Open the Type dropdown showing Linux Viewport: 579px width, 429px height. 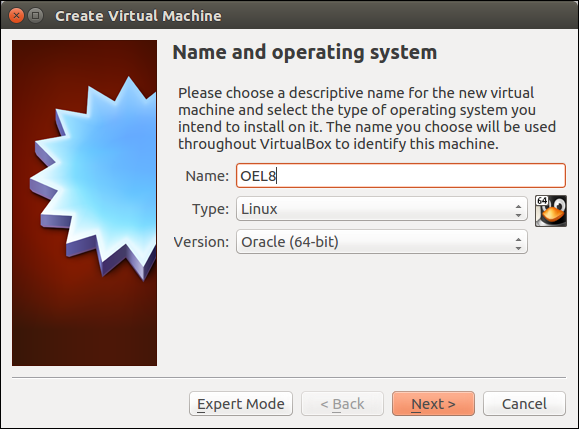coord(382,209)
